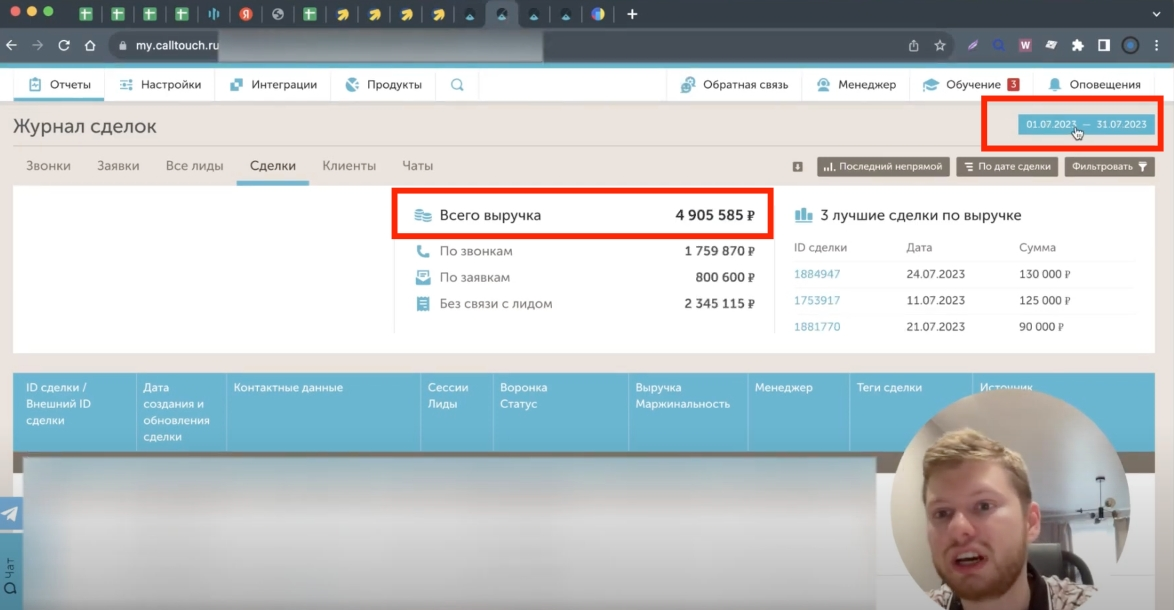The height and width of the screenshot is (610, 1174).
Task: Open the Оповещения bell notifications
Action: (1094, 85)
